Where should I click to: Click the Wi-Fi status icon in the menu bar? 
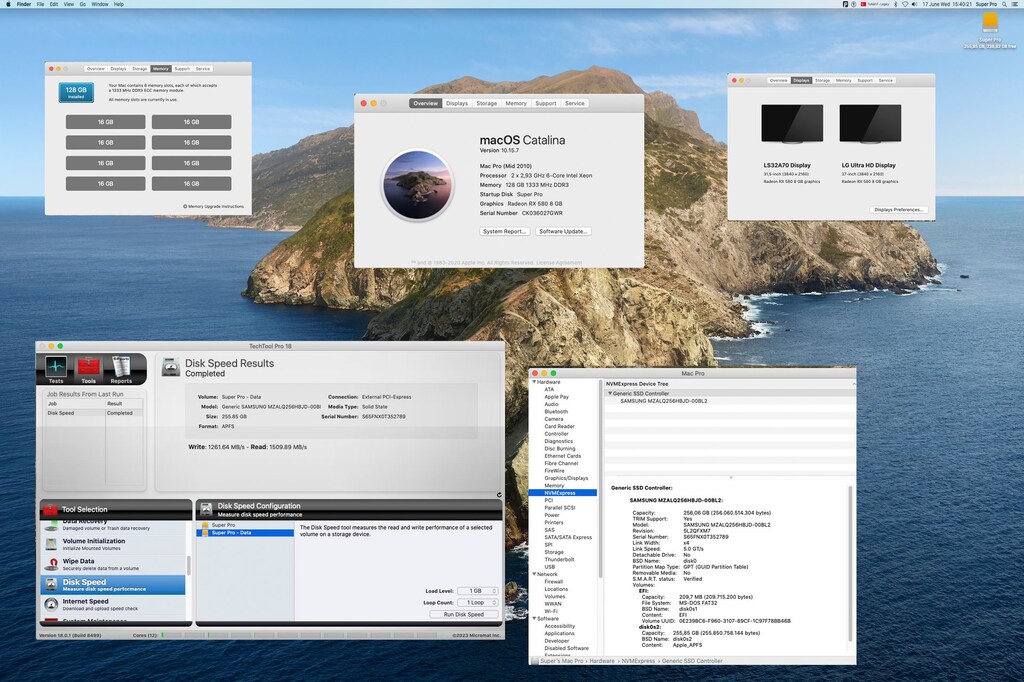tap(904, 4)
